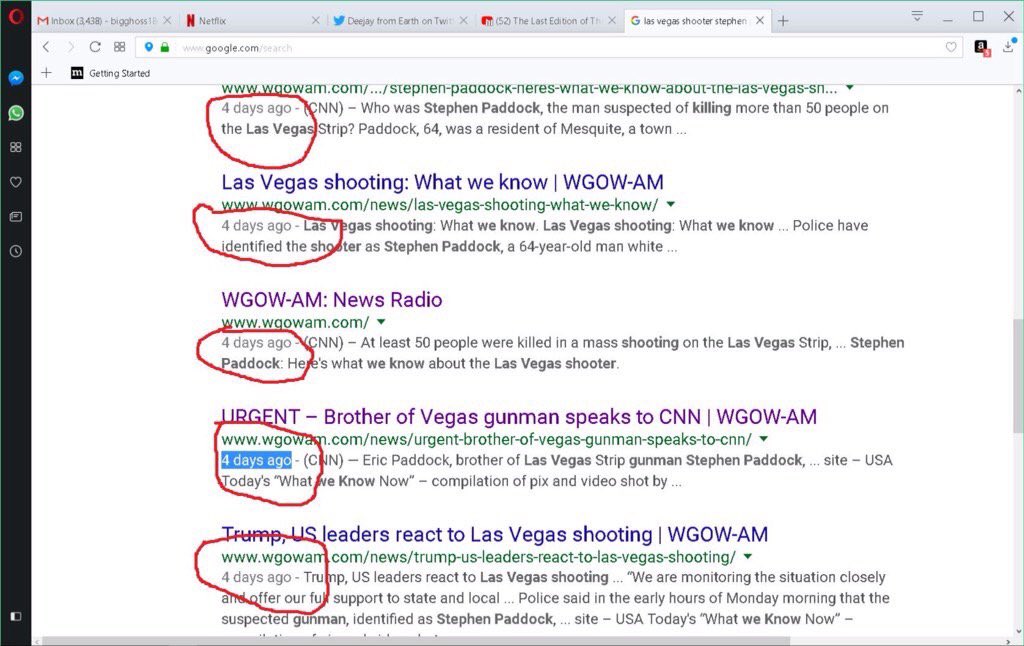This screenshot has width=1024, height=646.
Task: Close the Twitter tab
Action: 463,21
